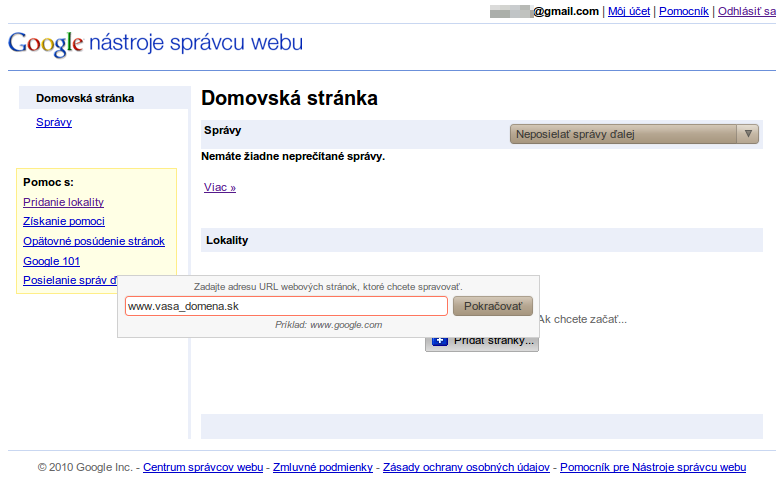Click the Správy section heading
The width and height of the screenshot is (784, 477).
coord(222,130)
